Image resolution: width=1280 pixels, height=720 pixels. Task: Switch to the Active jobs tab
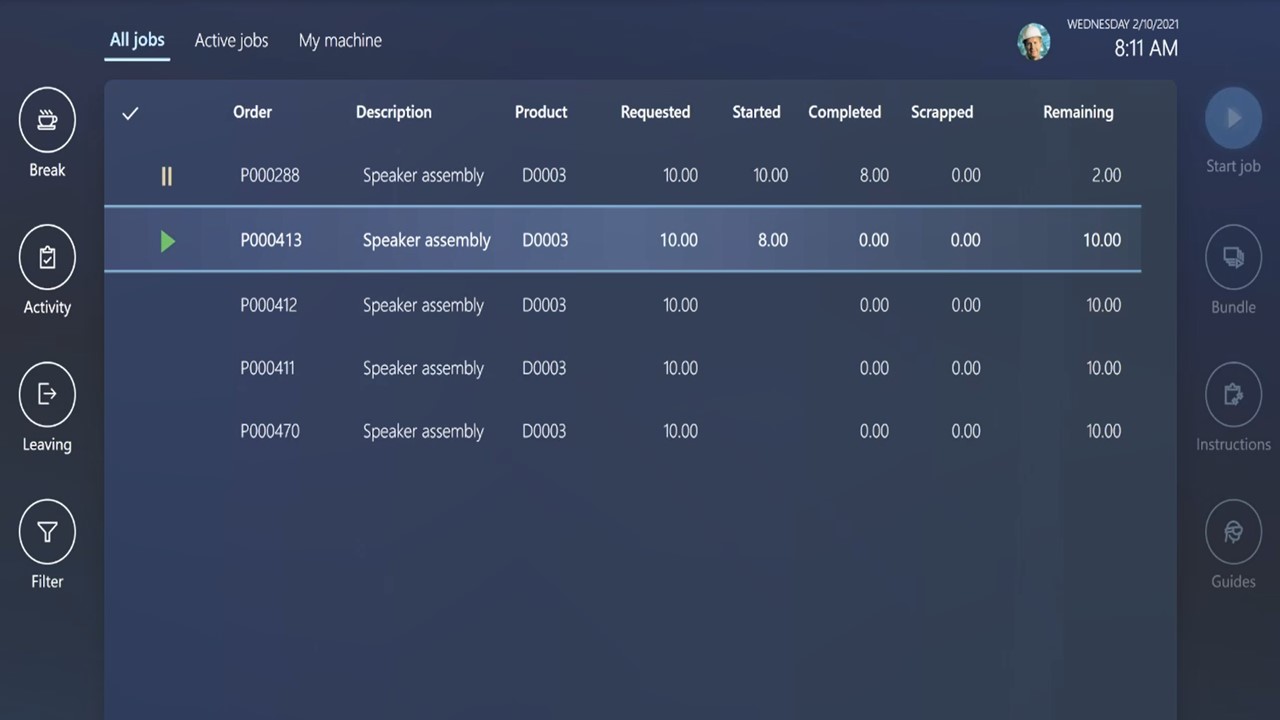231,40
